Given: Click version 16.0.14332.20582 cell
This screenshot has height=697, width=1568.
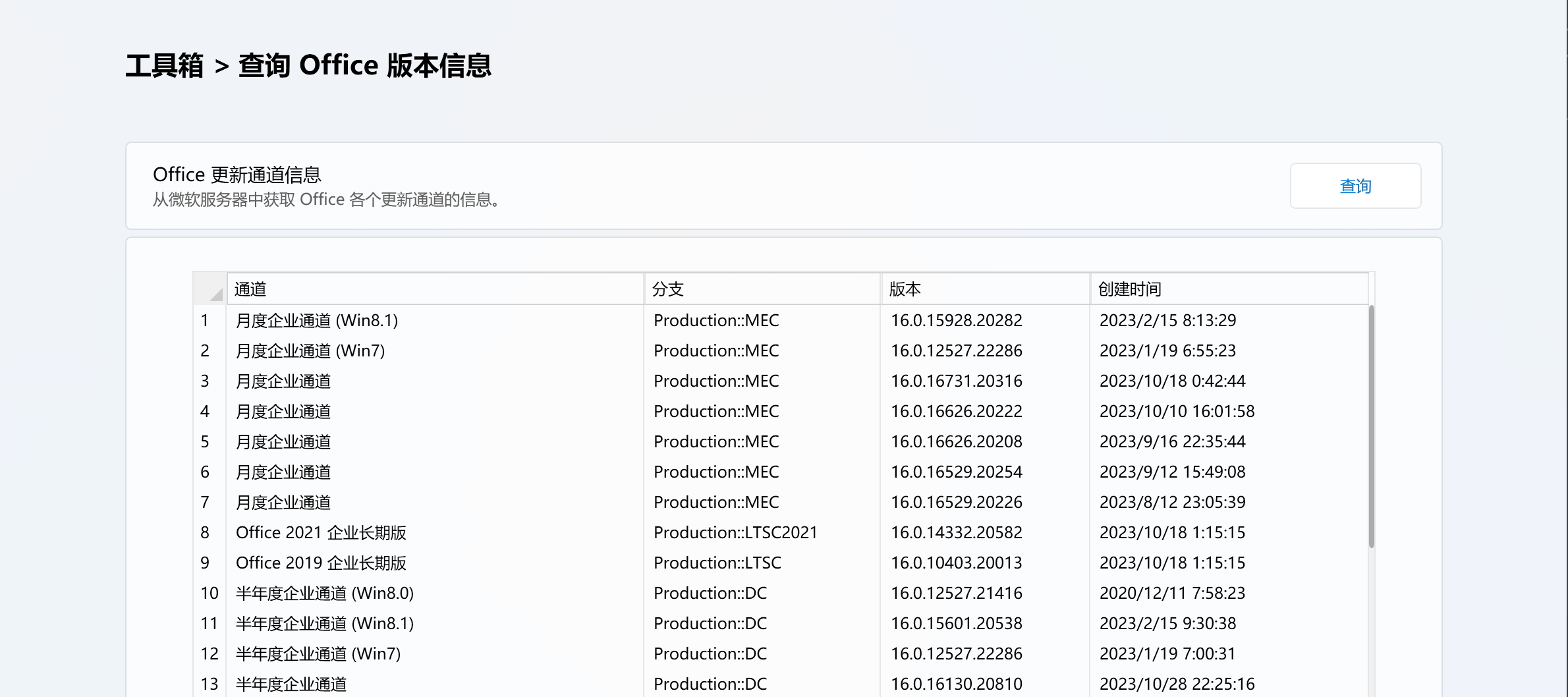Looking at the screenshot, I should click(x=986, y=532).
